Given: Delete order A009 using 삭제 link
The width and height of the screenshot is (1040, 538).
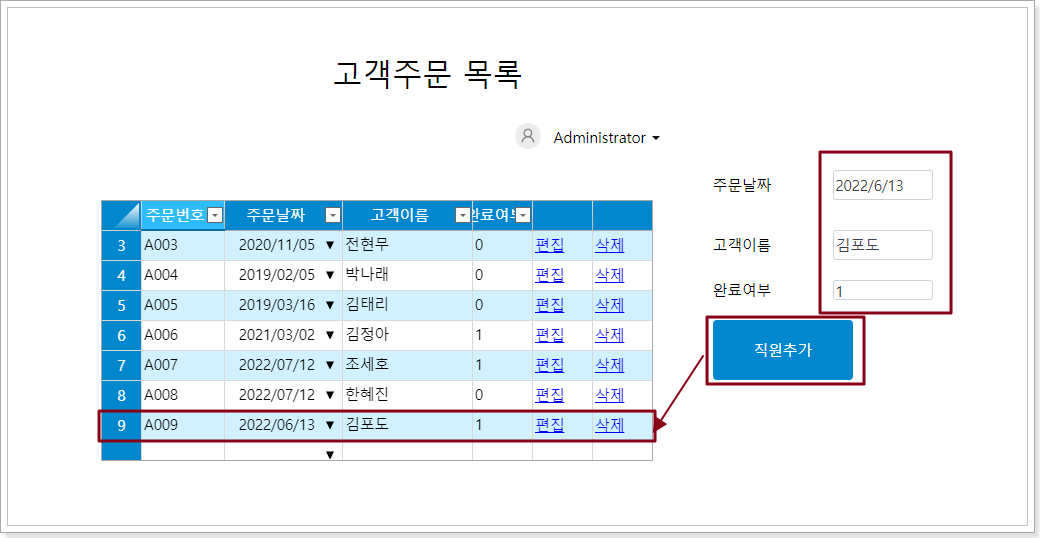Looking at the screenshot, I should point(609,425).
